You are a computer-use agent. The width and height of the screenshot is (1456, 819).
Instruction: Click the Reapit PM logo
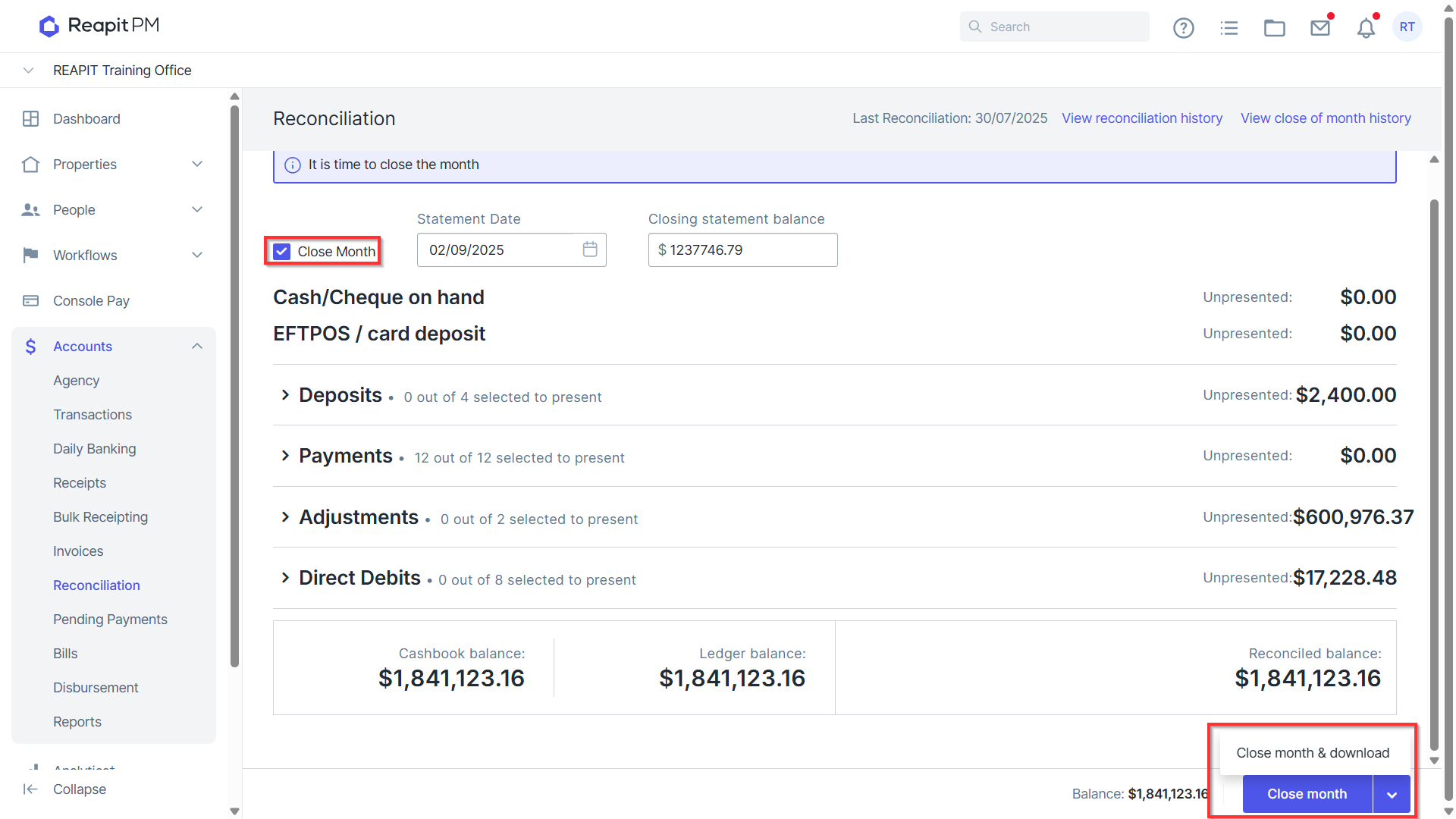pyautogui.click(x=99, y=26)
